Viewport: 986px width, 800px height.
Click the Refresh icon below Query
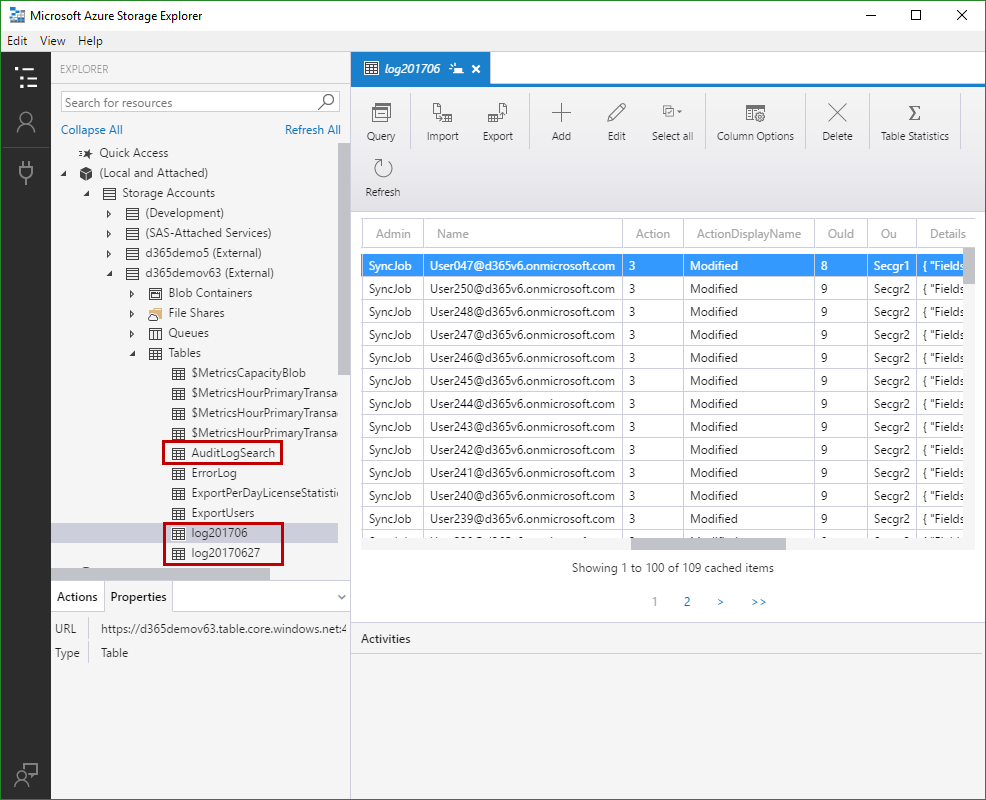(382, 169)
